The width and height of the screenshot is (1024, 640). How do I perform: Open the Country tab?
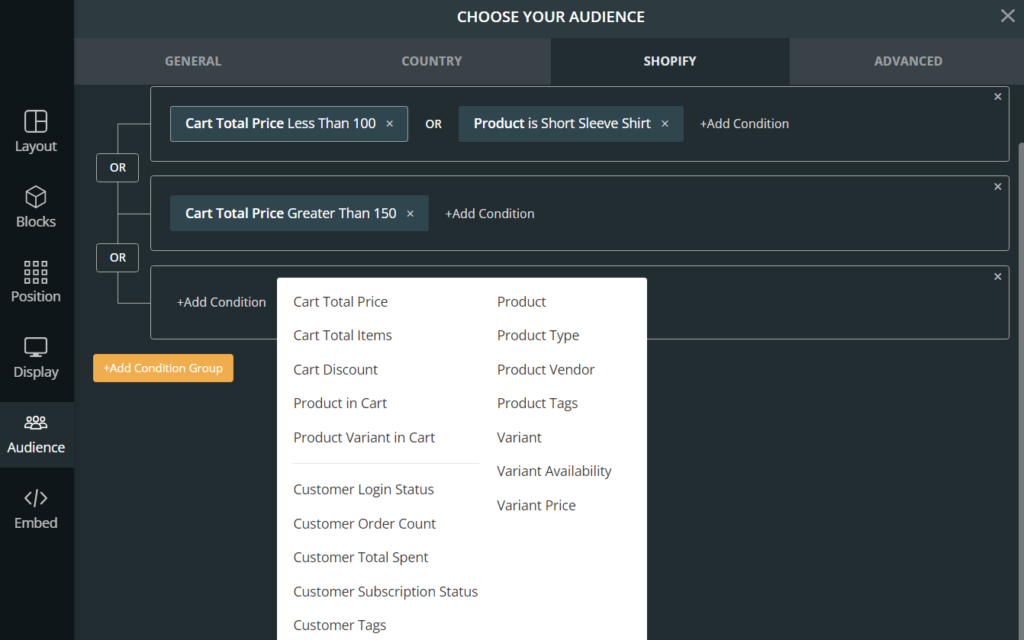(431, 61)
